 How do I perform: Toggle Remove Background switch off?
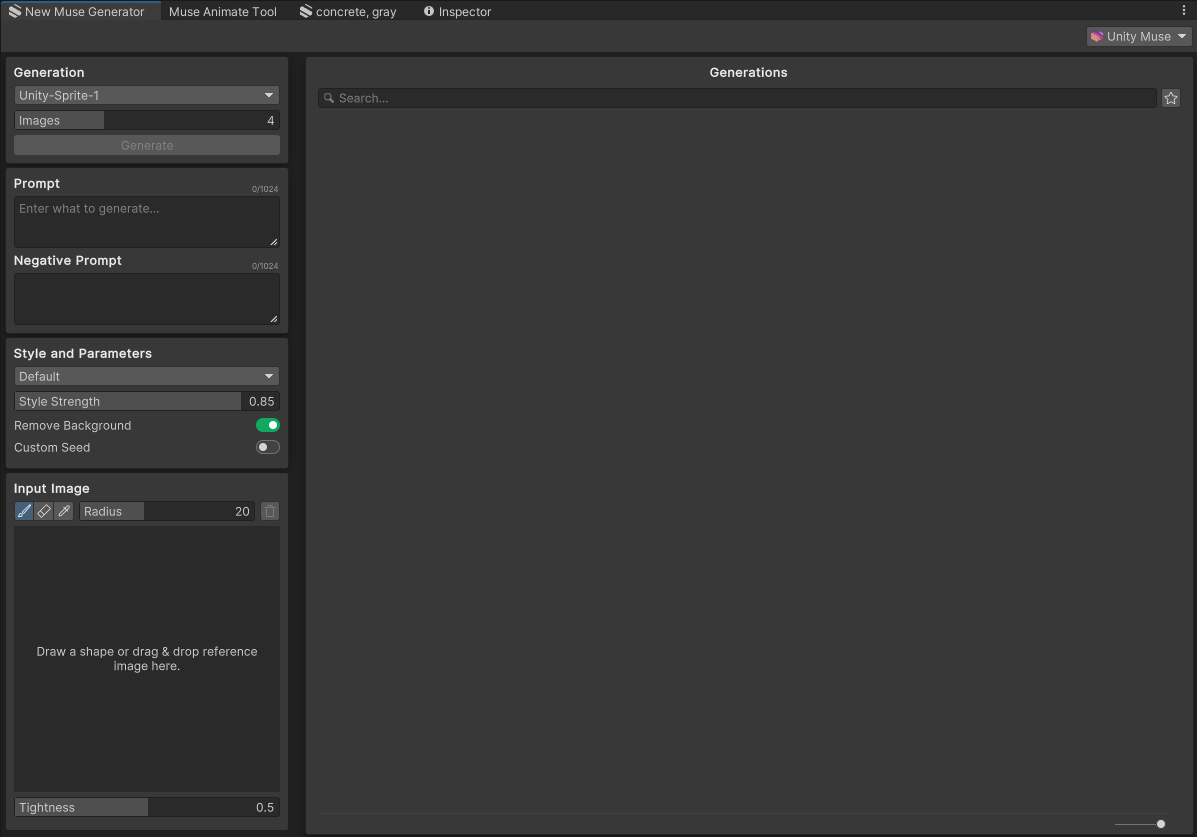click(267, 425)
